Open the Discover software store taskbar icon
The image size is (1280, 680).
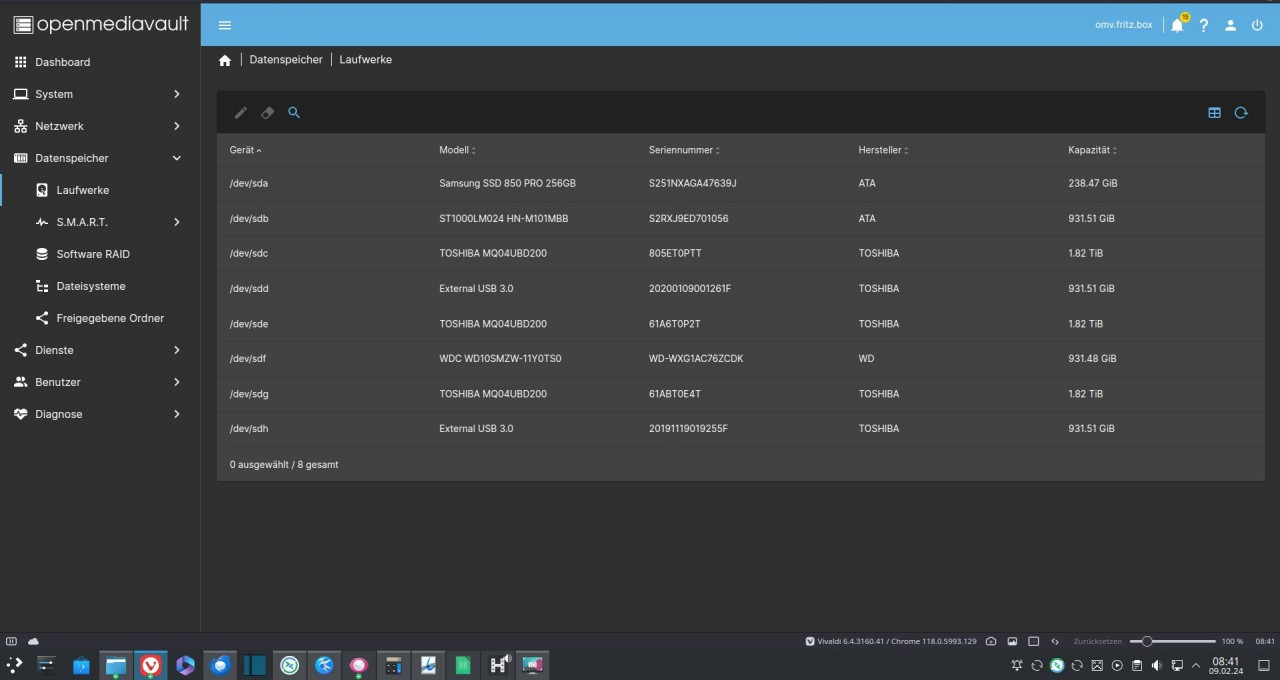pos(82,665)
